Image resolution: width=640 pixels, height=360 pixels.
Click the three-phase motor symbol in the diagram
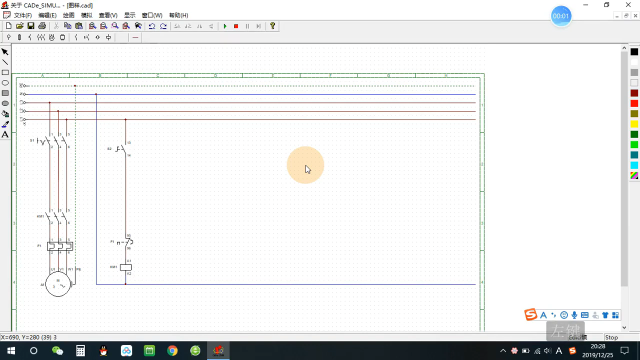pos(58,284)
